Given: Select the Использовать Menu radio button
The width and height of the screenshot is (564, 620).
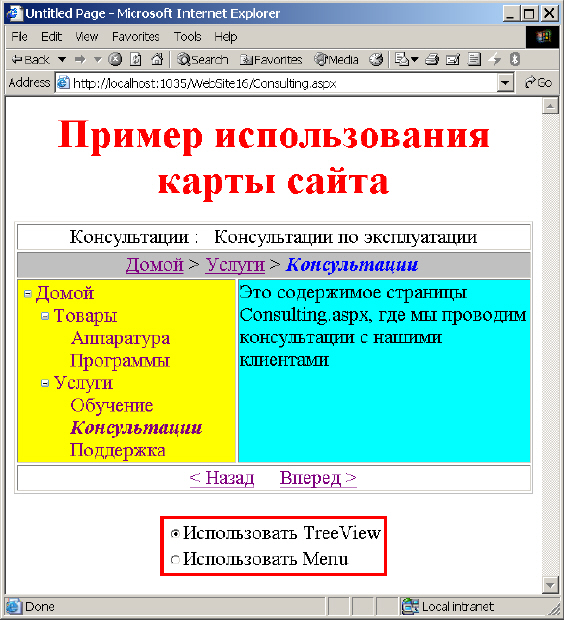Looking at the screenshot, I should tap(175, 560).
